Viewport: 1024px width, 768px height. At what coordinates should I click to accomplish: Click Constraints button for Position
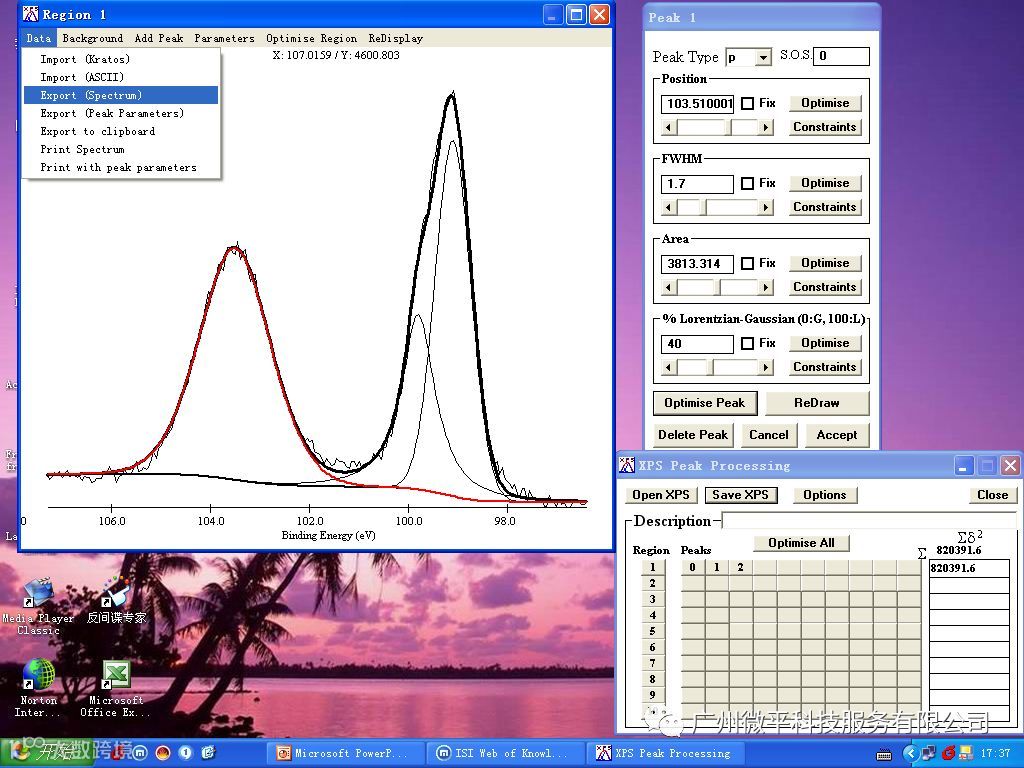(825, 127)
